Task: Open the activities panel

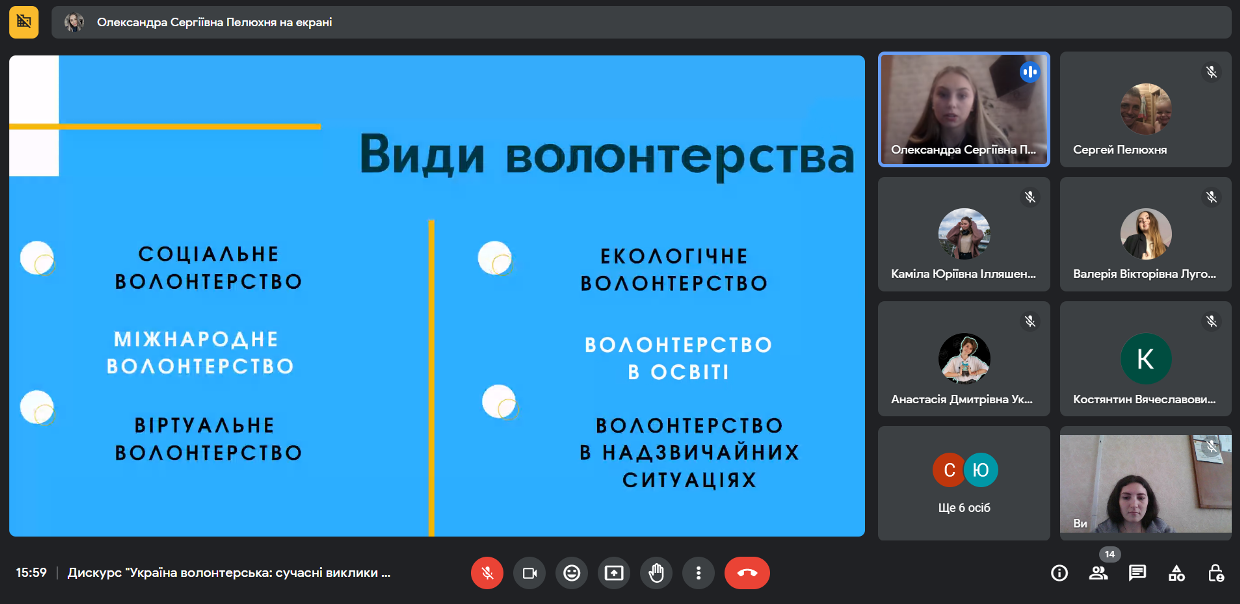Action: pyautogui.click(x=1177, y=573)
